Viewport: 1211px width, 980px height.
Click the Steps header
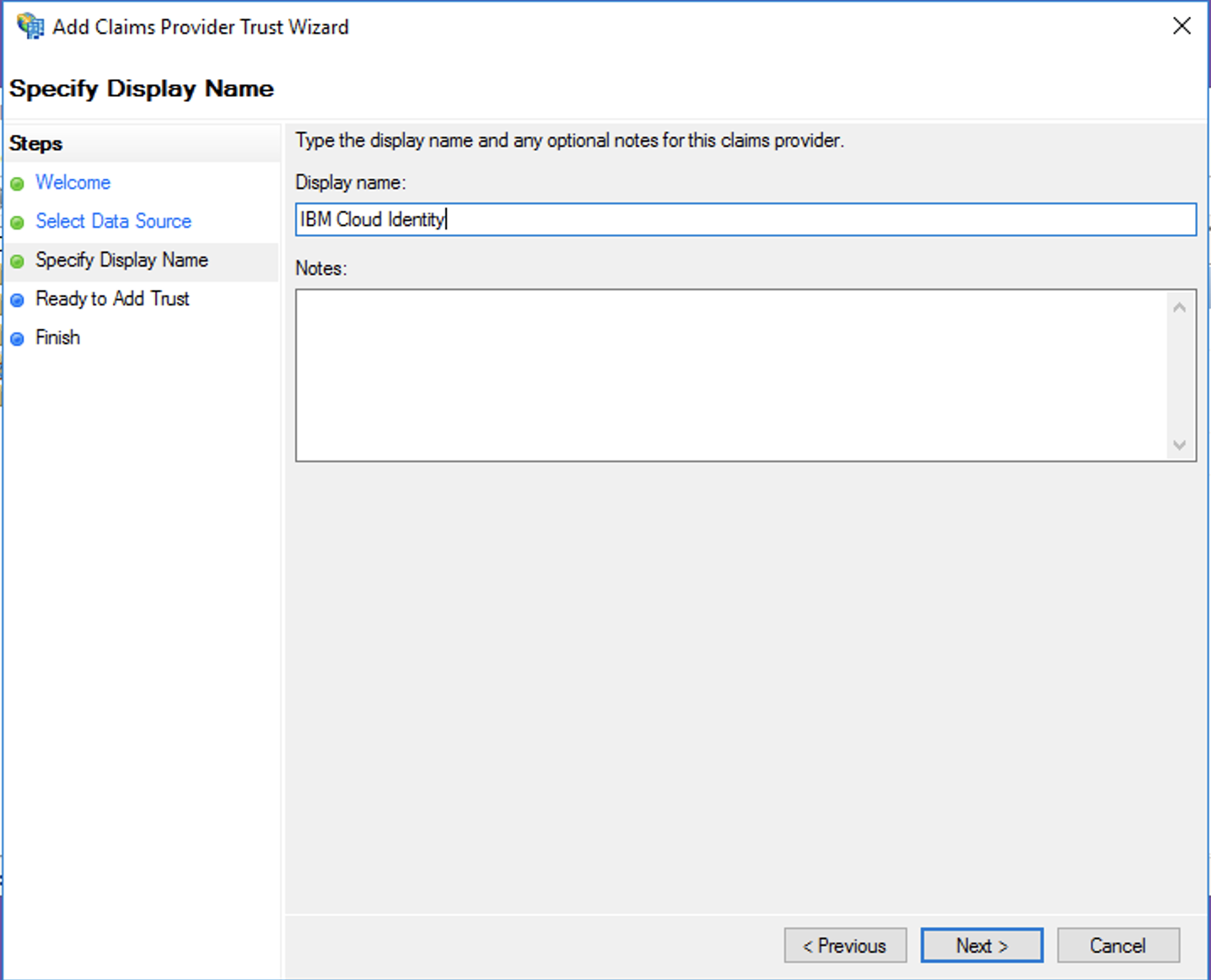(x=35, y=143)
